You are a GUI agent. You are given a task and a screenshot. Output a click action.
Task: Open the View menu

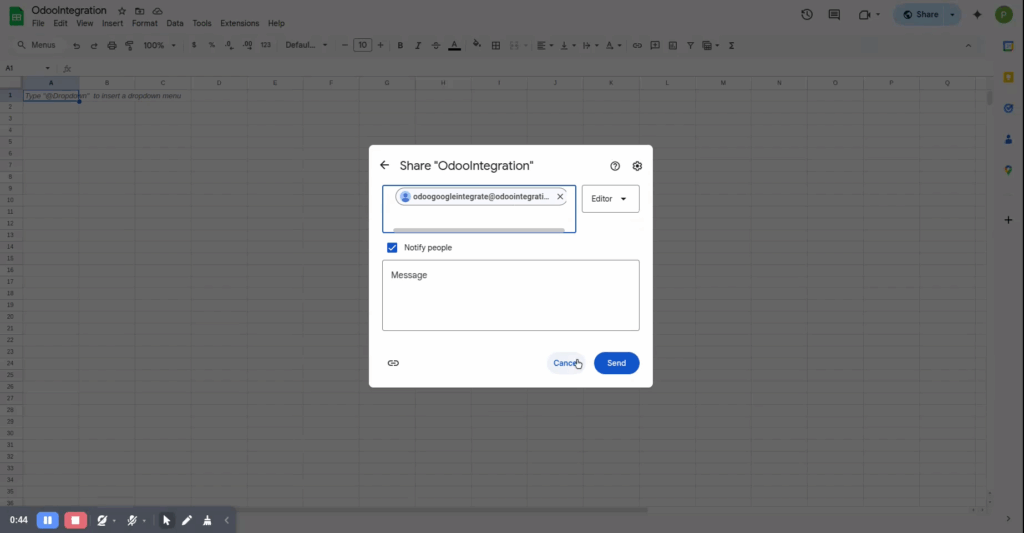84,24
